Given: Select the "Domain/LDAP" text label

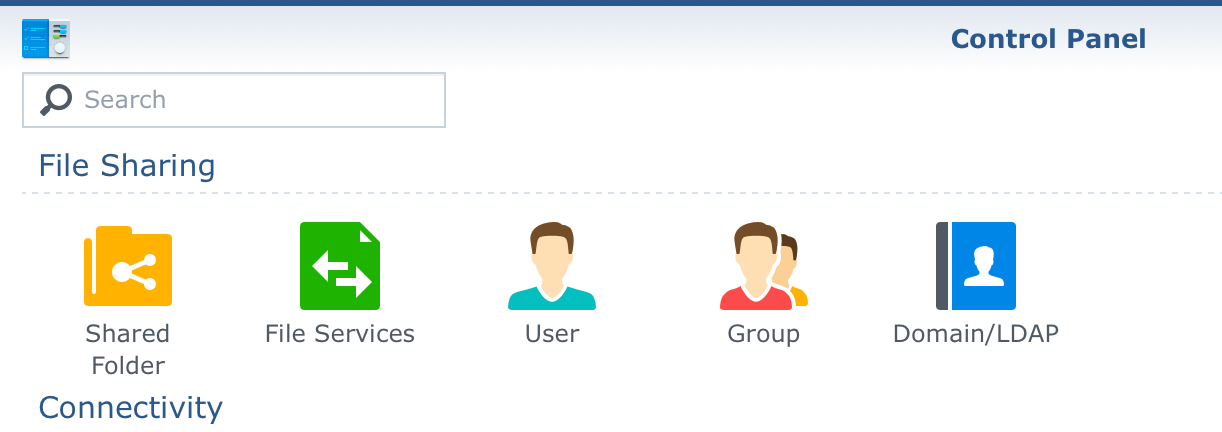Looking at the screenshot, I should [x=976, y=334].
